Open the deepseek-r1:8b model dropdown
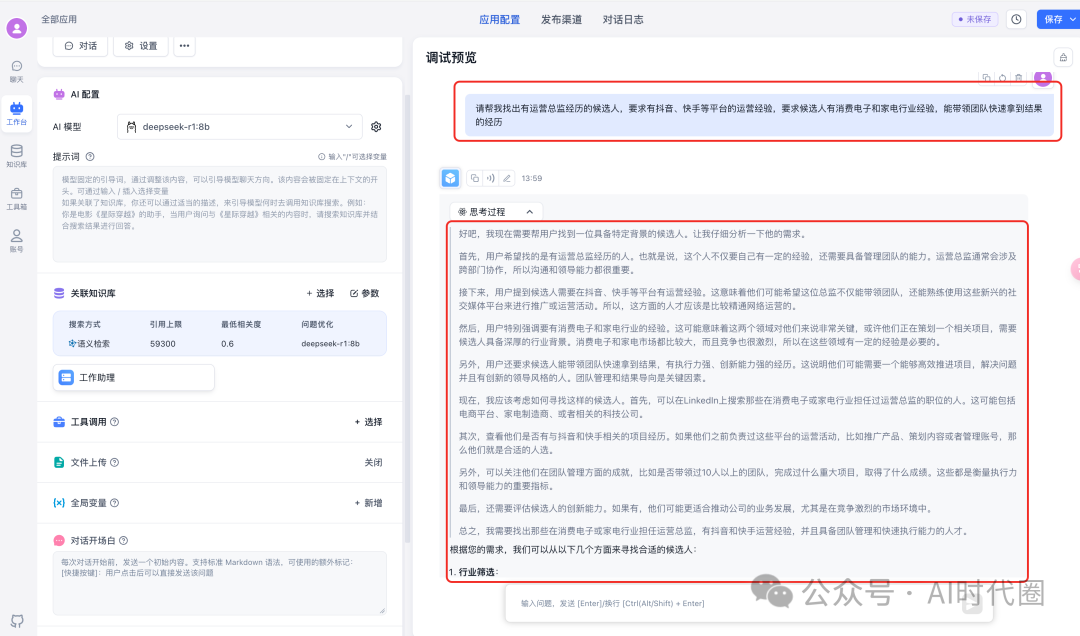1080x636 pixels. pyautogui.click(x=240, y=127)
